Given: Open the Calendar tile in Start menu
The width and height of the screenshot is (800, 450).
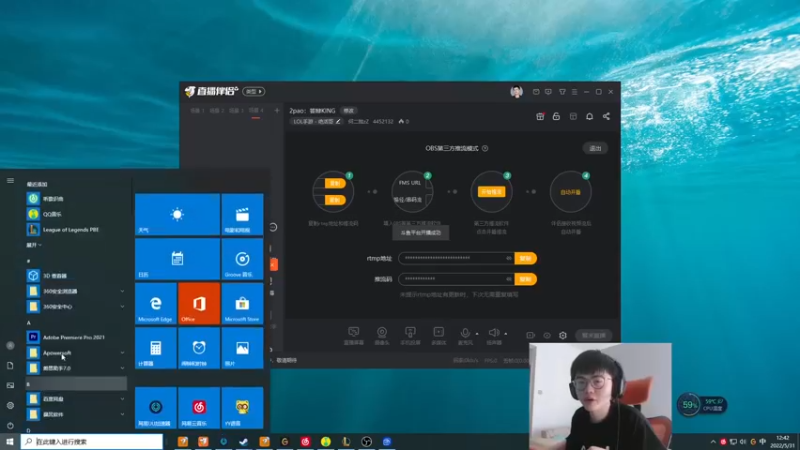Looking at the screenshot, I should (178, 259).
